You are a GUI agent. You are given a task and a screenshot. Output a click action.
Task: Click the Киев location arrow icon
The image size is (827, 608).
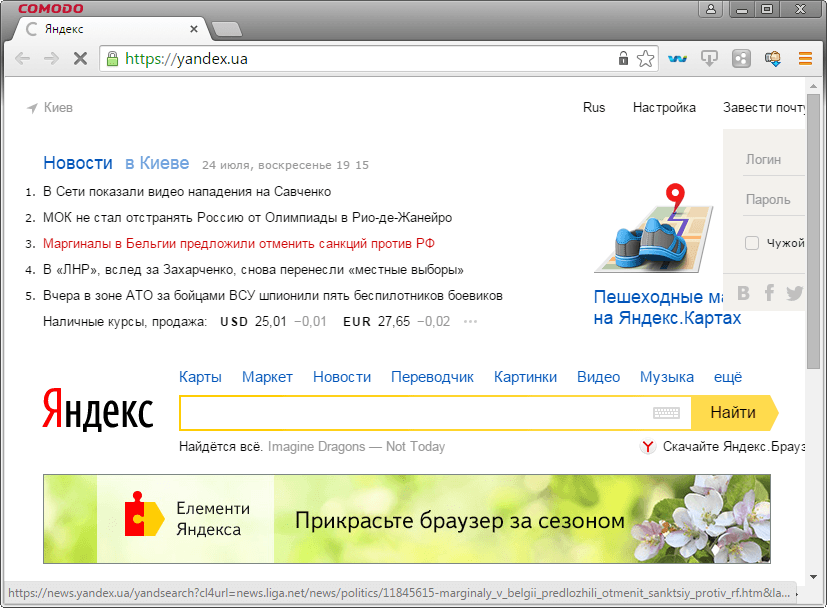tap(32, 108)
